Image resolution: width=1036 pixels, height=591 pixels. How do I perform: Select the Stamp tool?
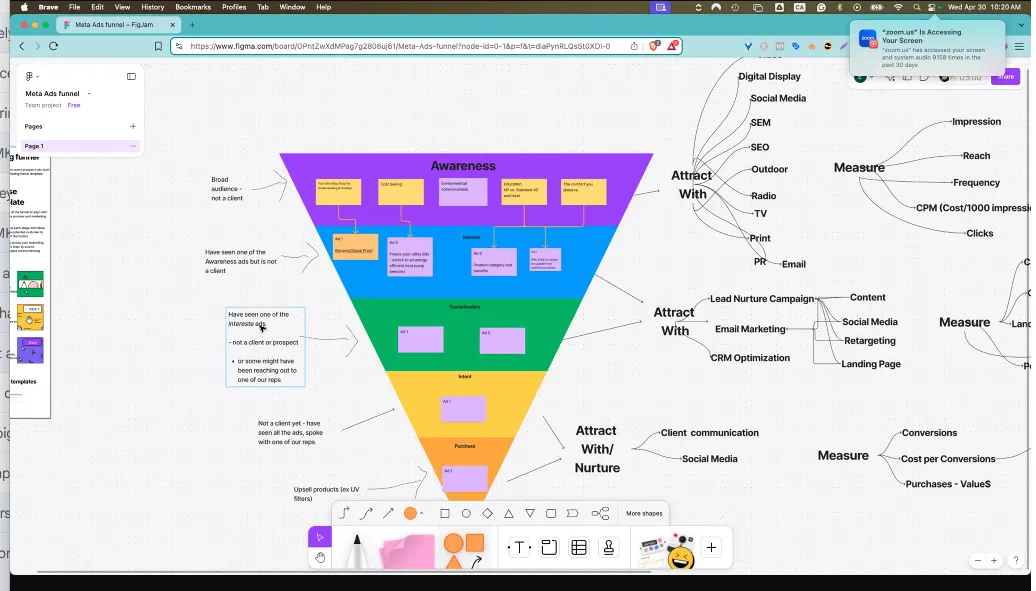coord(609,547)
